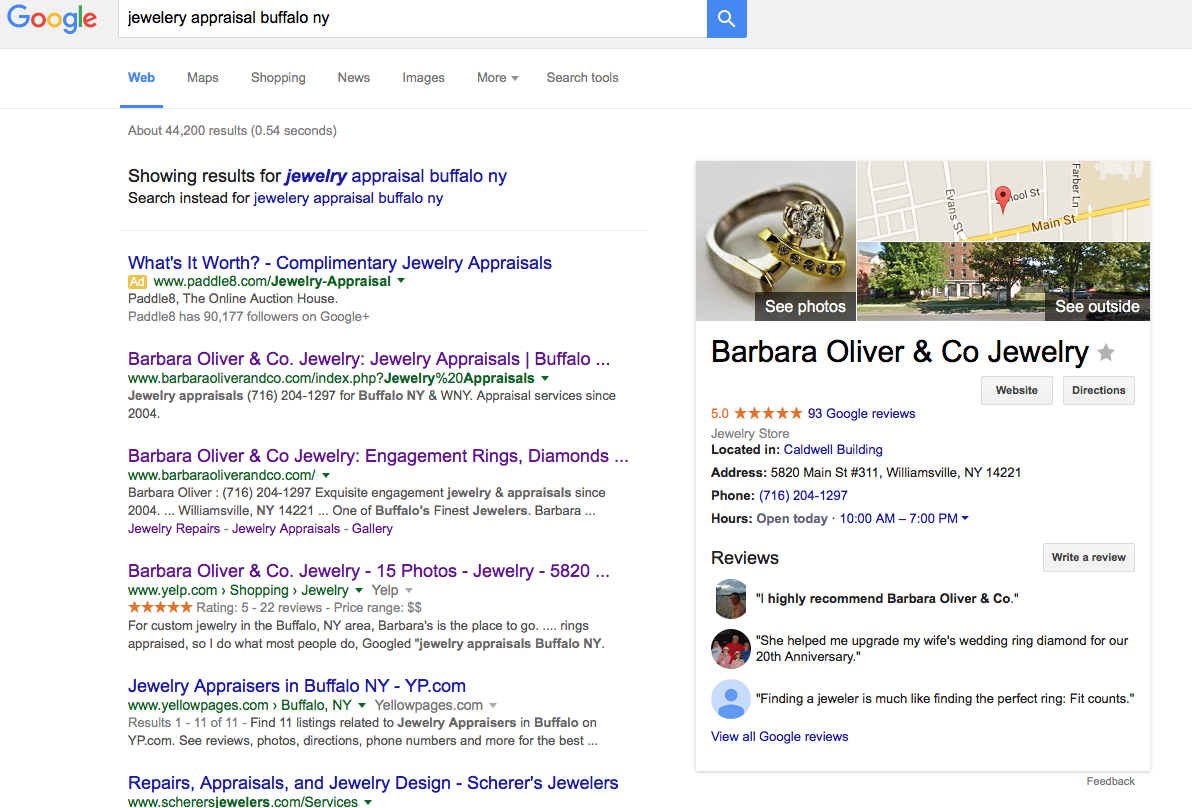
Task: Click 'About 44,200 results (0.54 seconds)' text
Action: (232, 131)
